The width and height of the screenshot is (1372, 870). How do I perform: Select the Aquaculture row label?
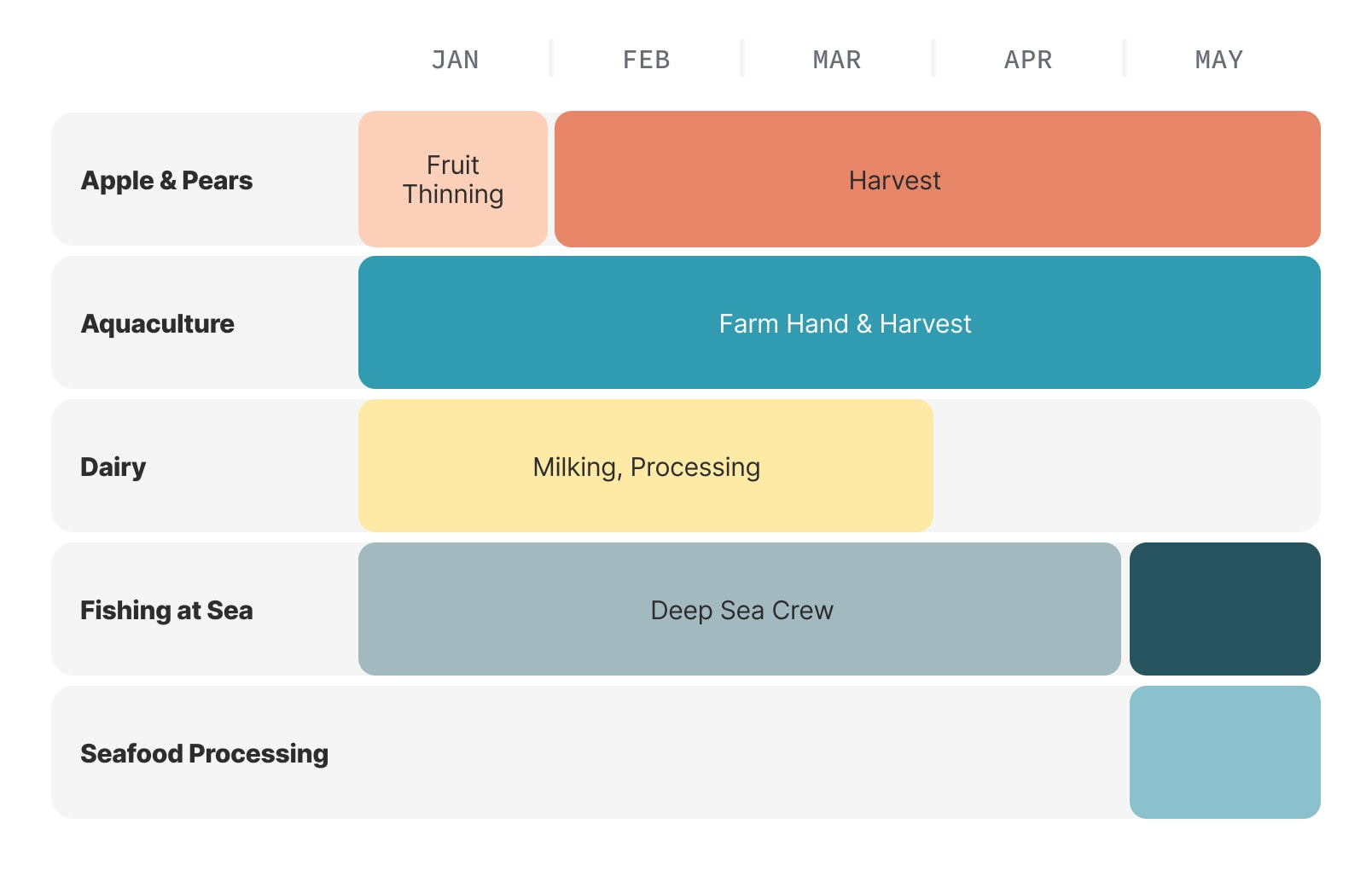[157, 324]
